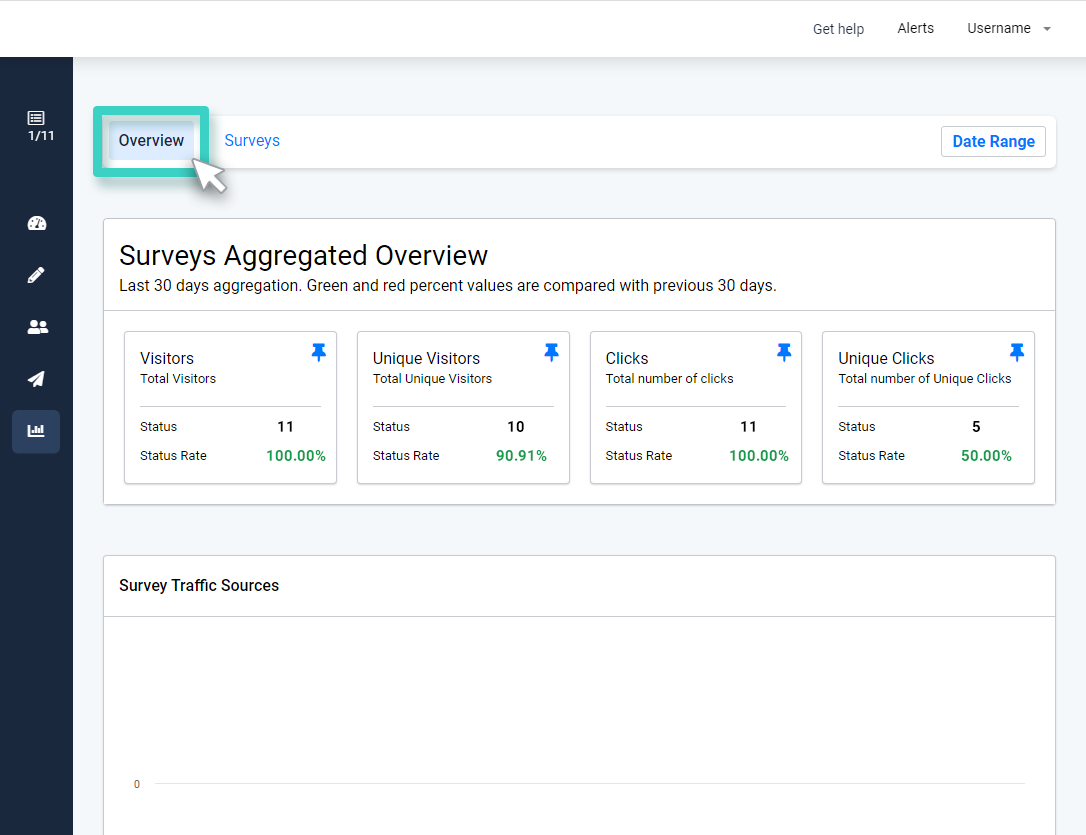The image size is (1086, 835).
Task: Click the Clicks 100.00% status rate
Action: (x=758, y=456)
